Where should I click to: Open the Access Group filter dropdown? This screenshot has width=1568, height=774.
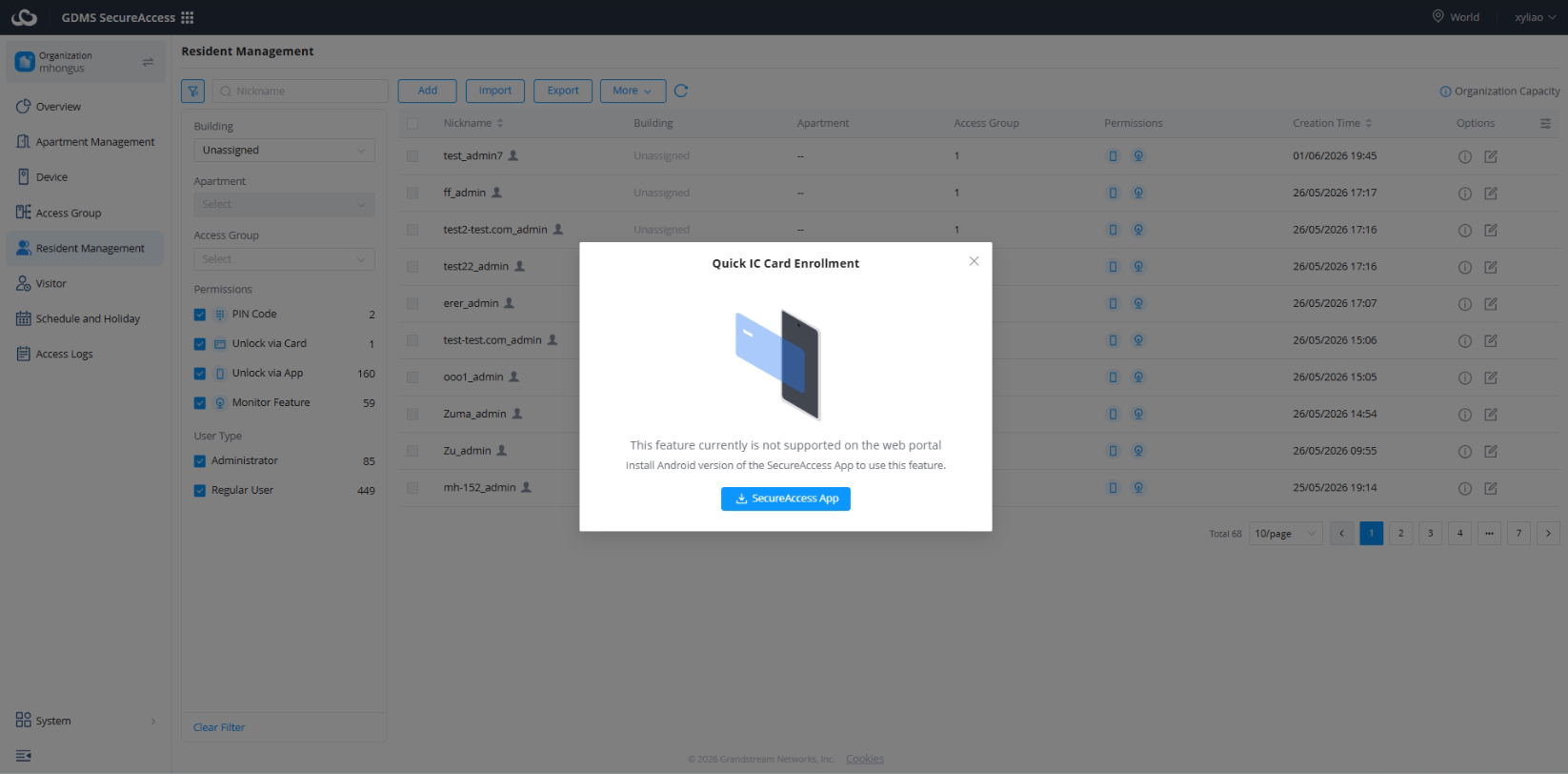point(284,259)
